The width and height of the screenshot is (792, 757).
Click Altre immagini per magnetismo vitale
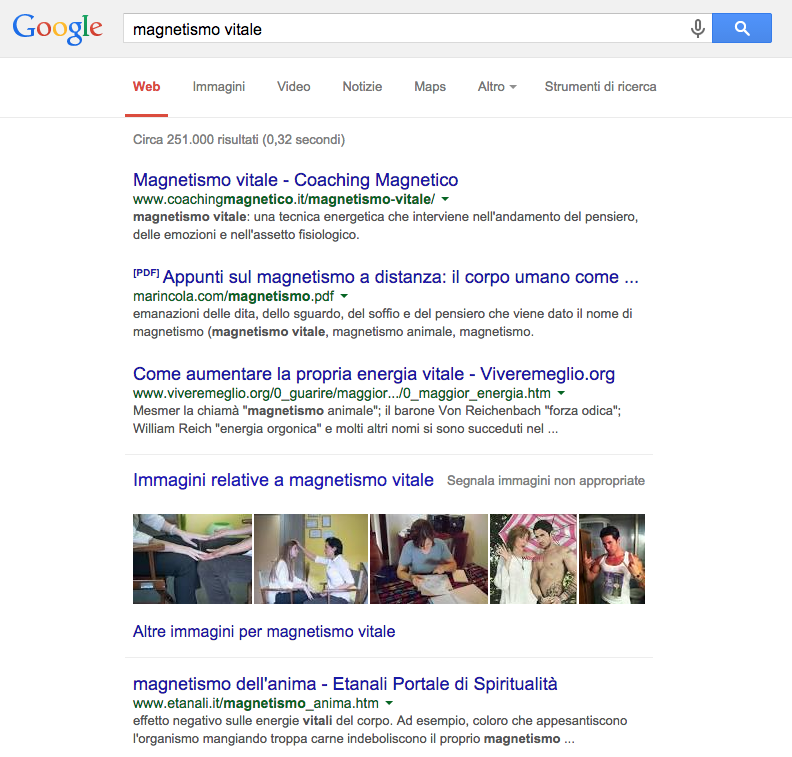(264, 632)
